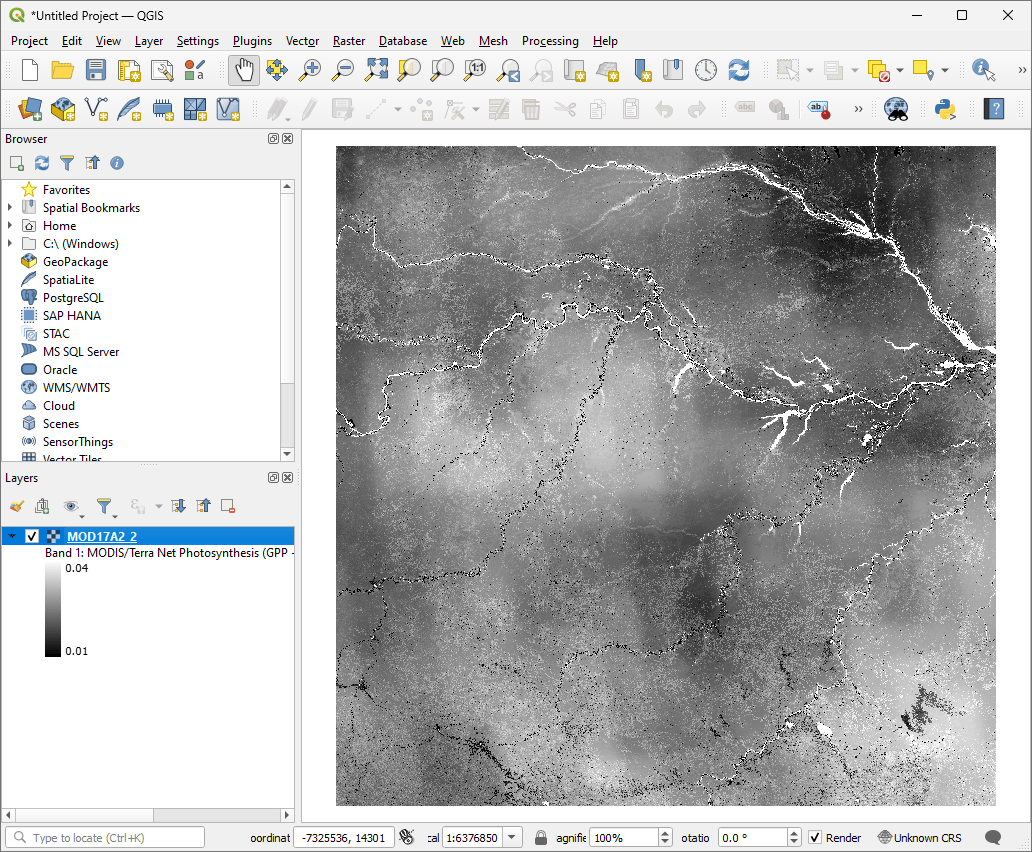The height and width of the screenshot is (852, 1032).
Task: Toggle extents and mouse position display
Action: (x=407, y=838)
